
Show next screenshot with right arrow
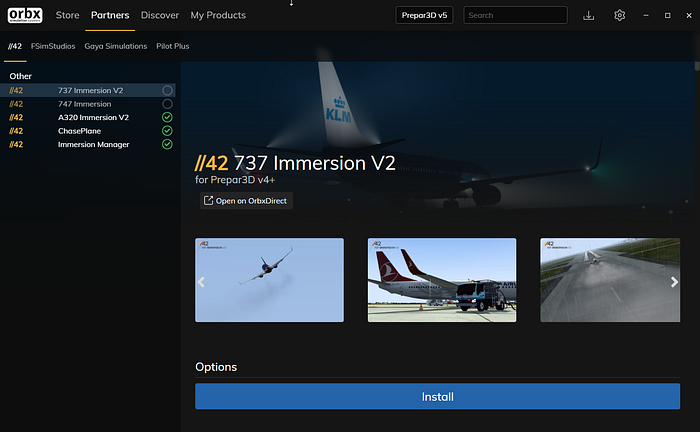pos(674,282)
